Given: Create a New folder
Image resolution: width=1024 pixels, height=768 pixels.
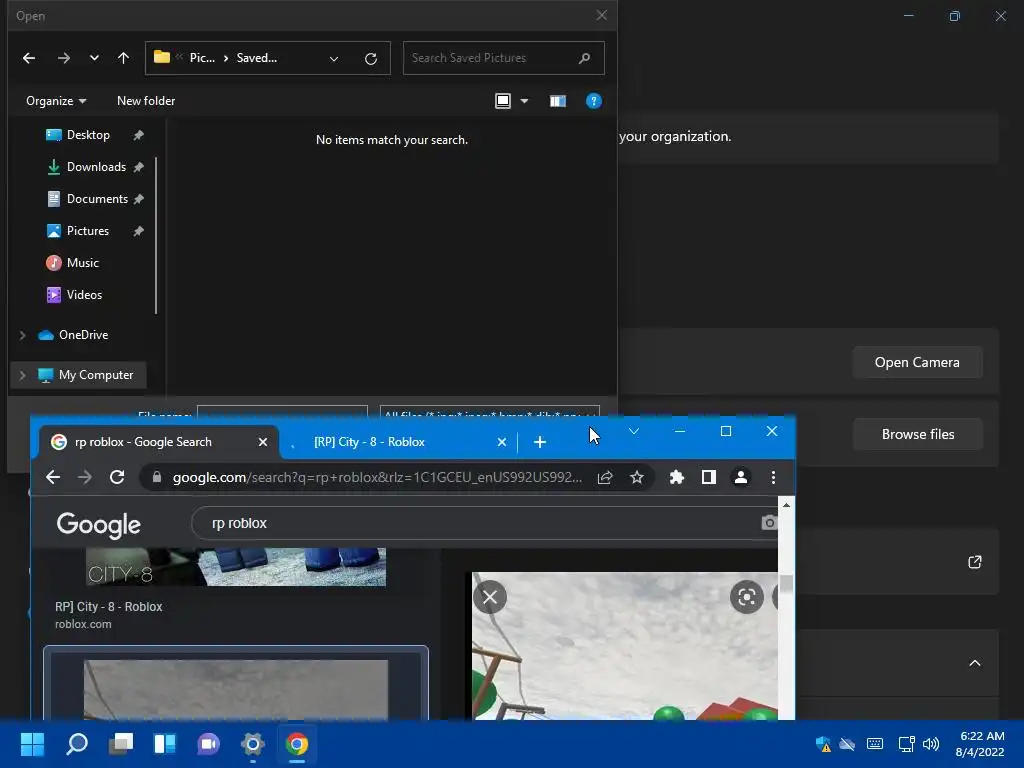Looking at the screenshot, I should point(146,101).
